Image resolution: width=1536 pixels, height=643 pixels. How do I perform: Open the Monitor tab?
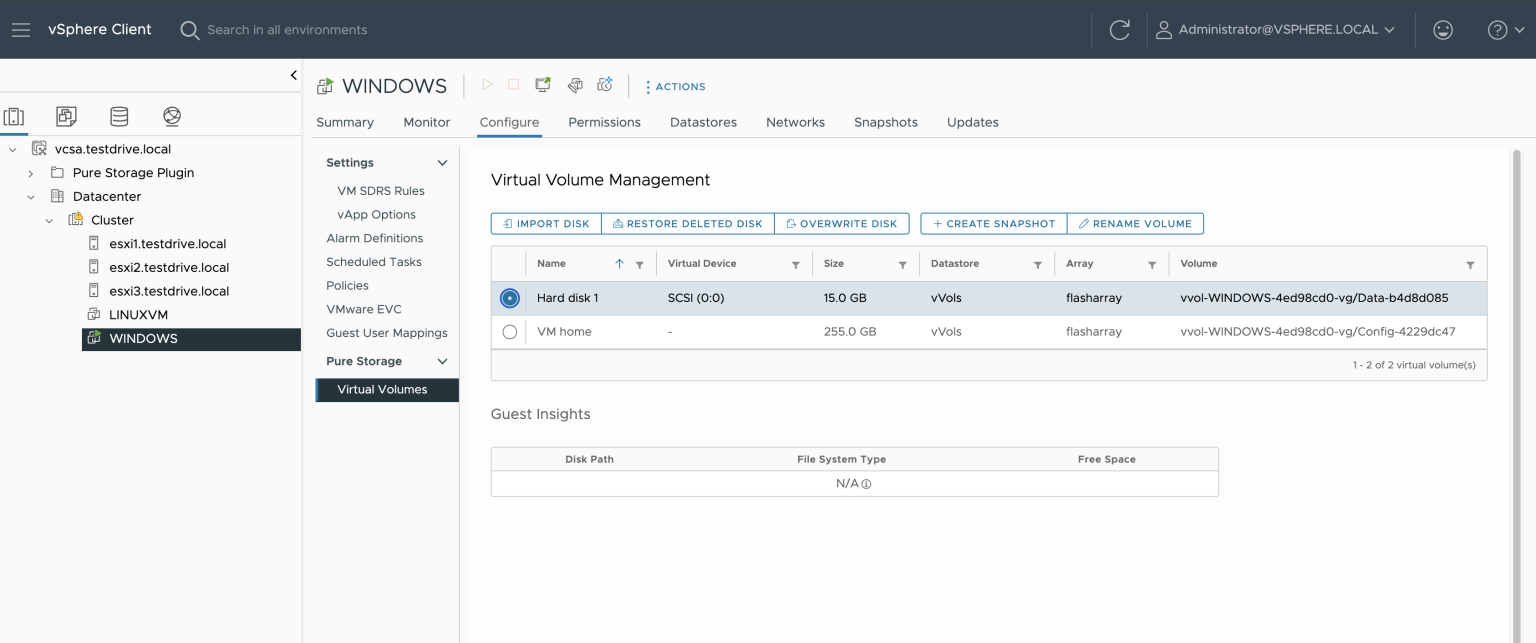tap(426, 122)
